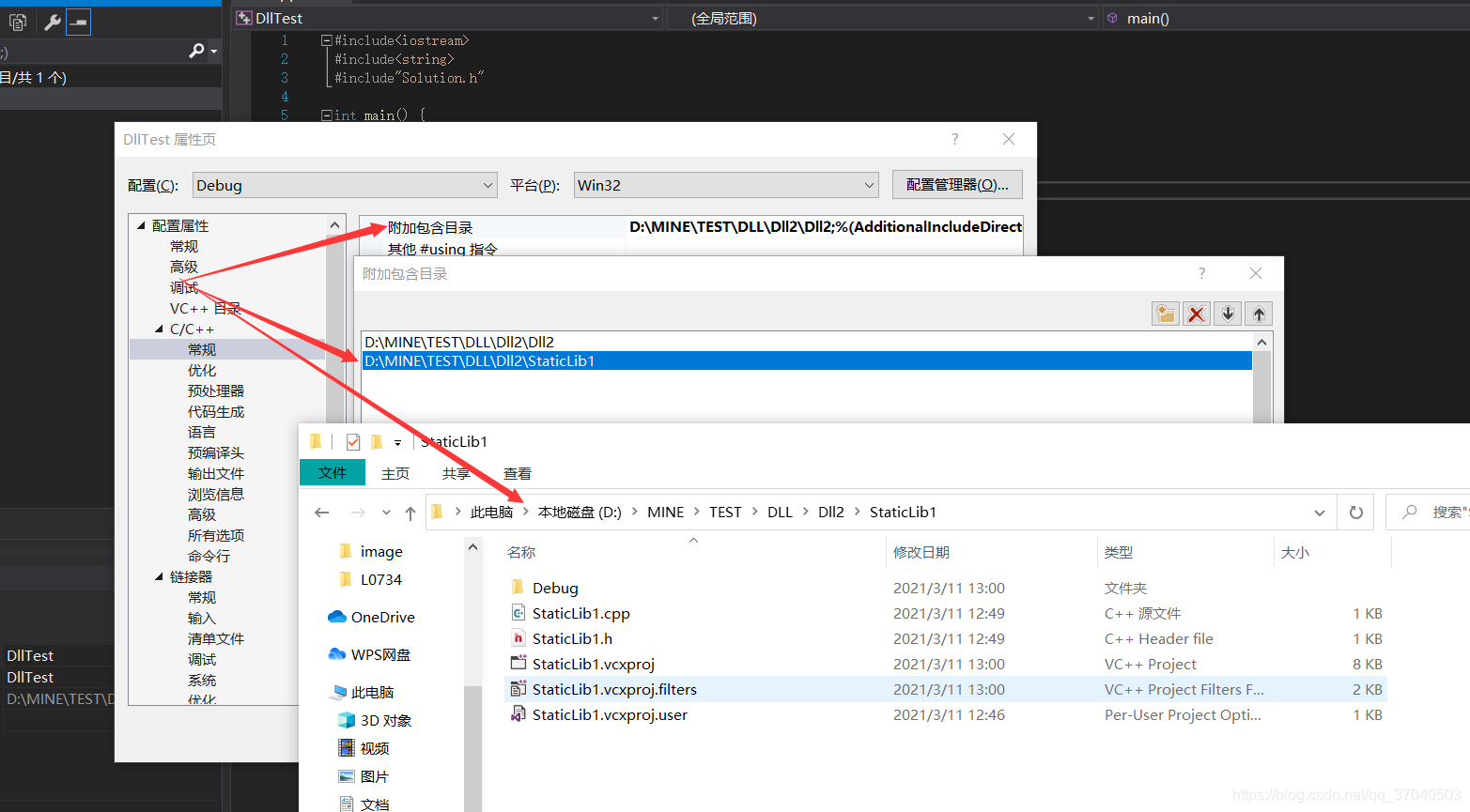Open the 配置 Debug dropdown
This screenshot has width=1470, height=812.
tap(345, 185)
